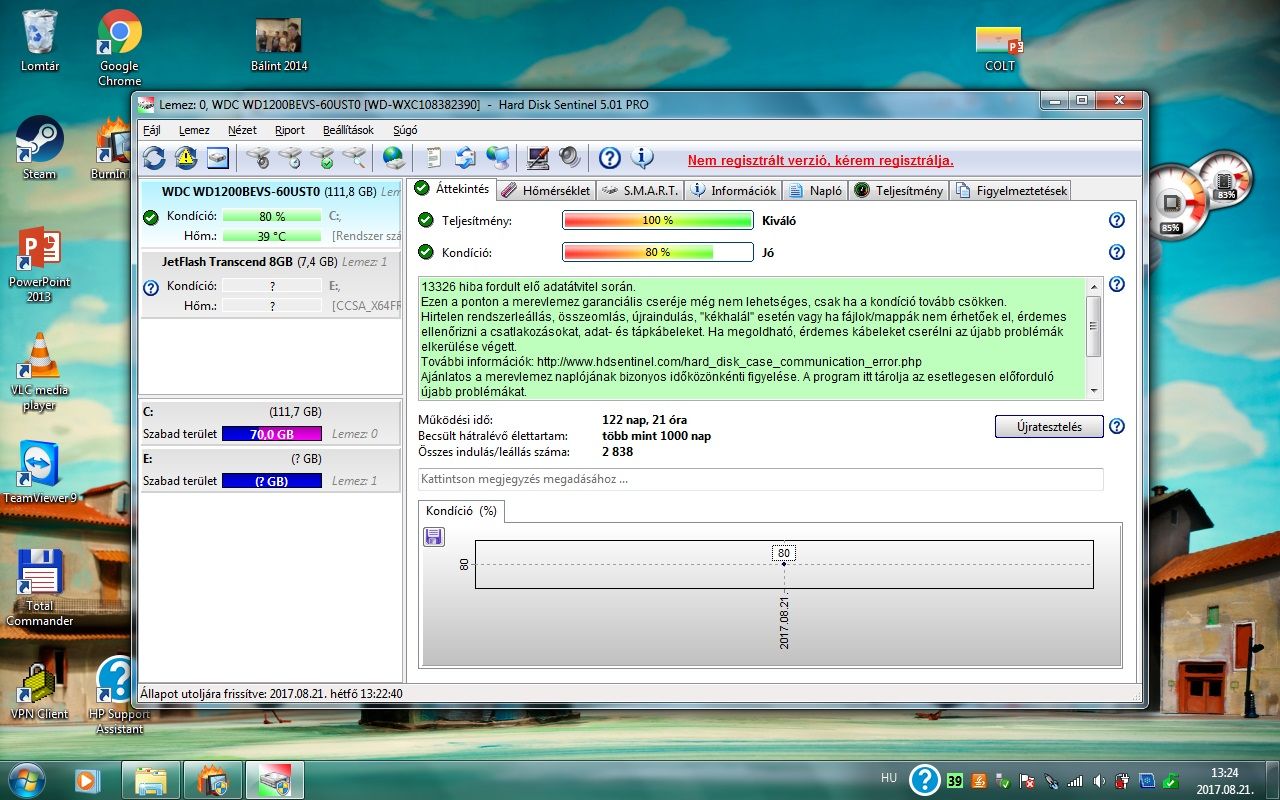Click help icon next to Teljesítmény bar
The height and width of the screenshot is (800, 1280).
[x=1117, y=220]
